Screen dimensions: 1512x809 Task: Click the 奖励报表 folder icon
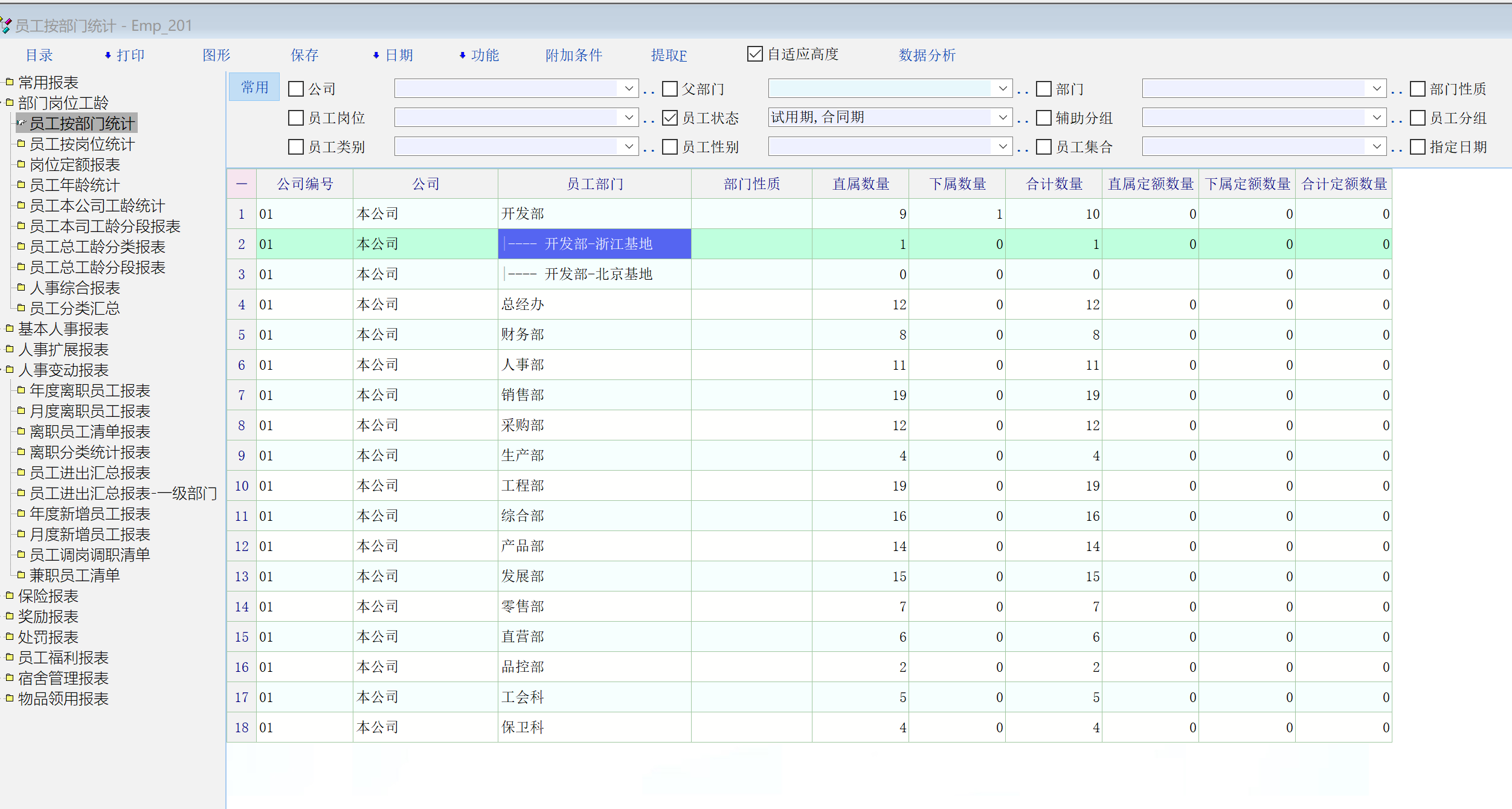click(x=10, y=616)
